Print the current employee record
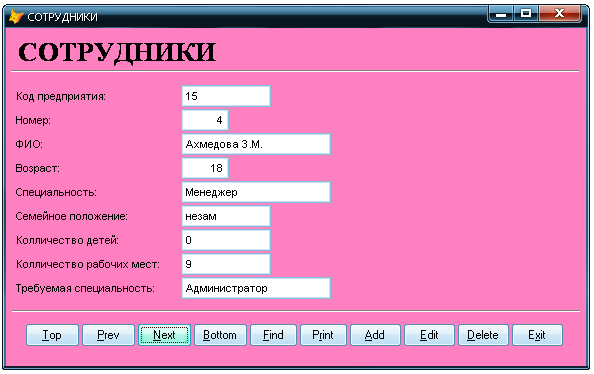Screen dimensions: 594x374 [x=323, y=335]
